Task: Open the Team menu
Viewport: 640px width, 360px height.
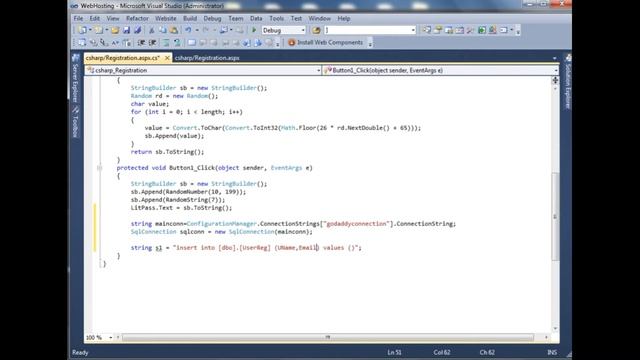Action: tap(236, 18)
